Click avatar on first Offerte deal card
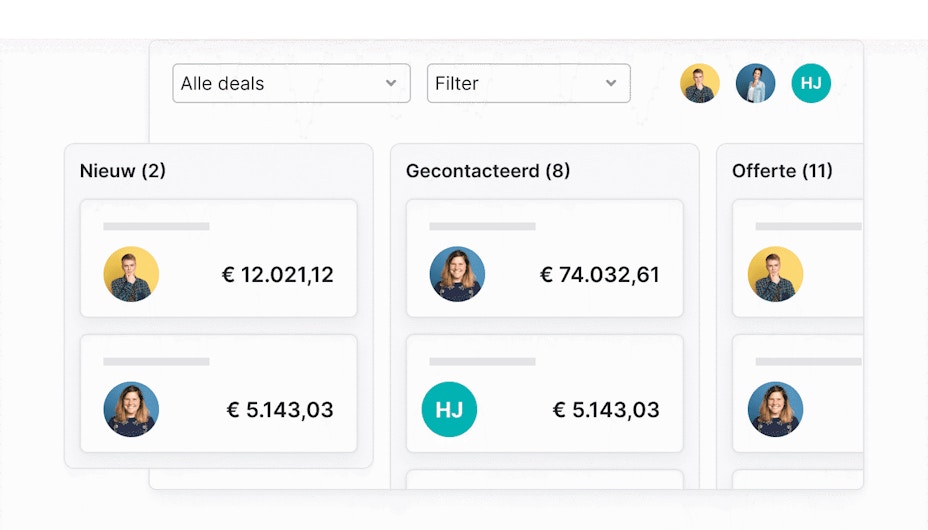 pos(775,274)
